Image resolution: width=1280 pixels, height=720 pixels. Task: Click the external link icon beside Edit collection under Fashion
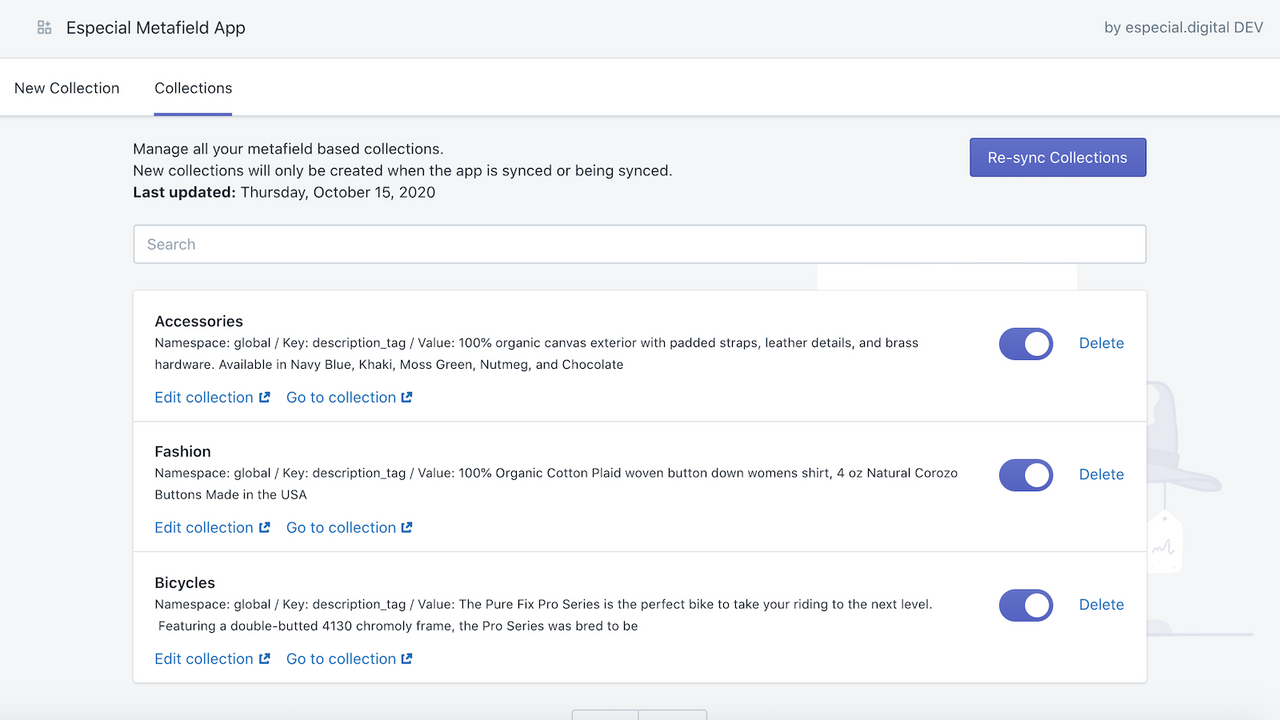pyautogui.click(x=263, y=527)
